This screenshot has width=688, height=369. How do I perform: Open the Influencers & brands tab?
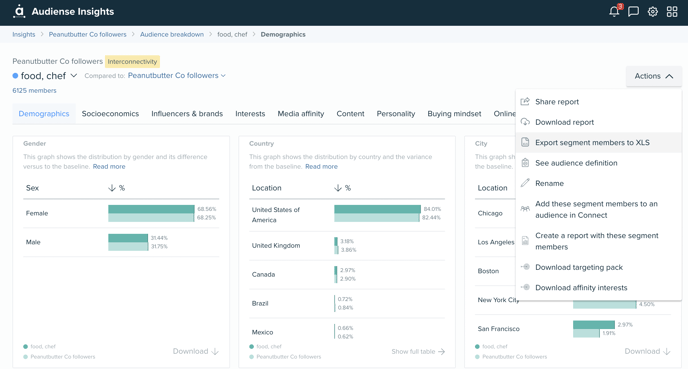point(187,114)
